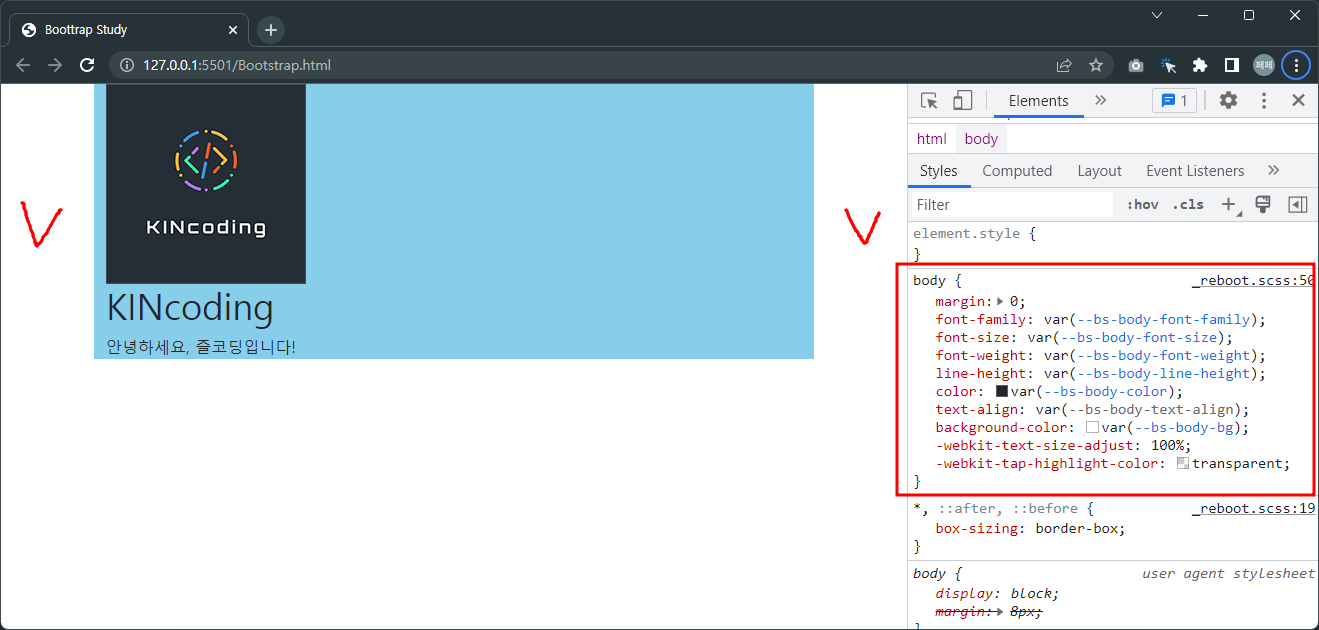Switch to the Computed tab
This screenshot has width=1319, height=630.
point(1016,170)
